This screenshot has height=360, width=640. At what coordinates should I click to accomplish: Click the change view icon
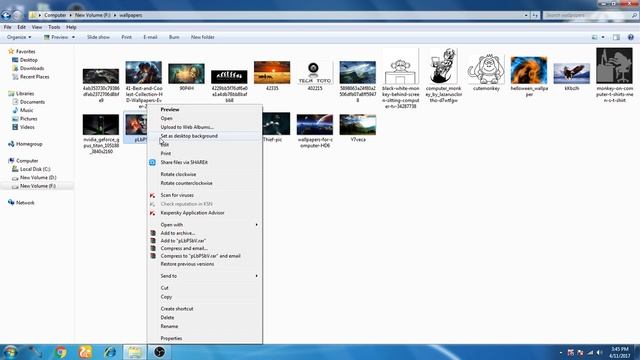coord(595,37)
